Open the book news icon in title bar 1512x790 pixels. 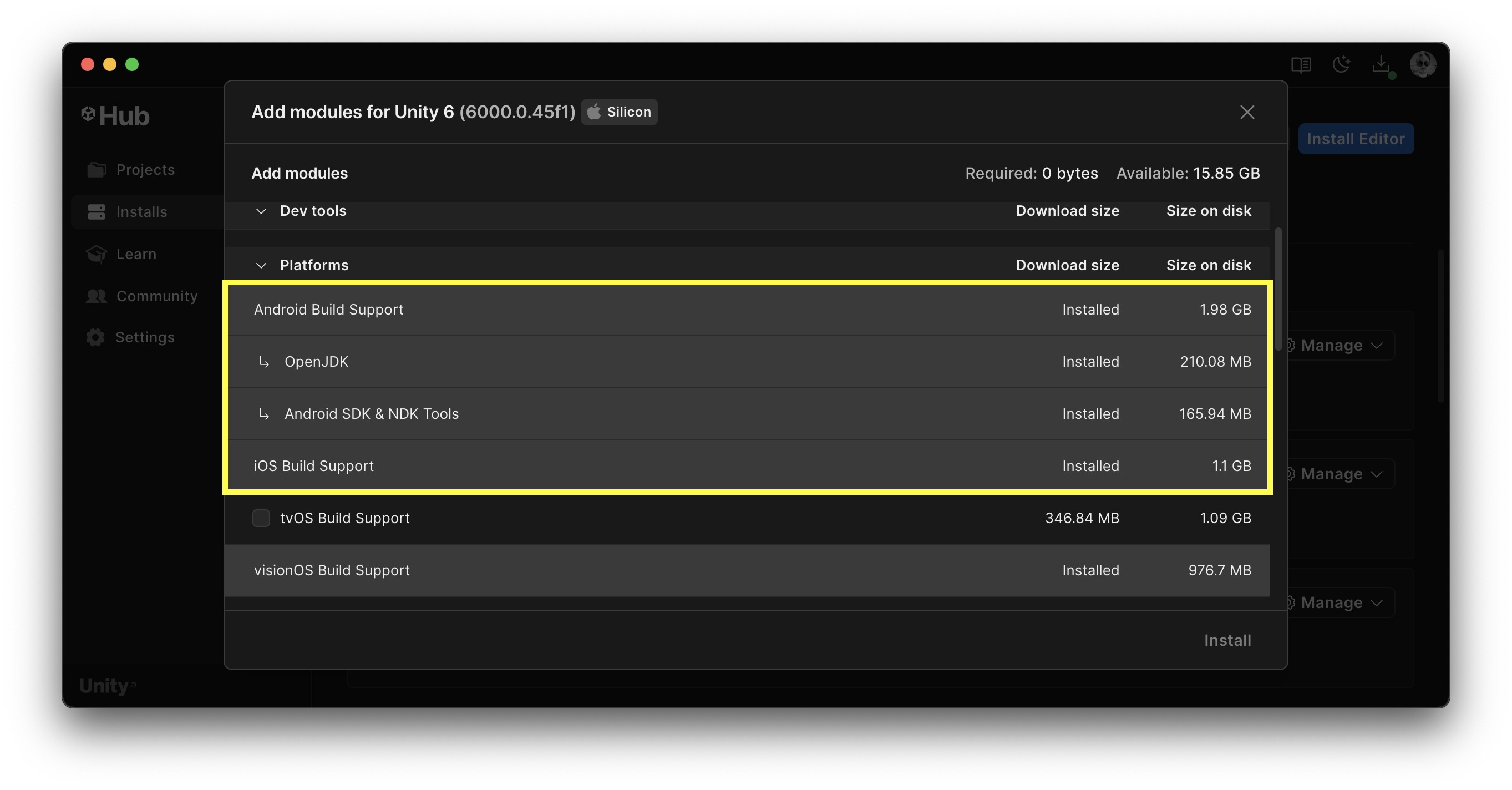click(1301, 64)
